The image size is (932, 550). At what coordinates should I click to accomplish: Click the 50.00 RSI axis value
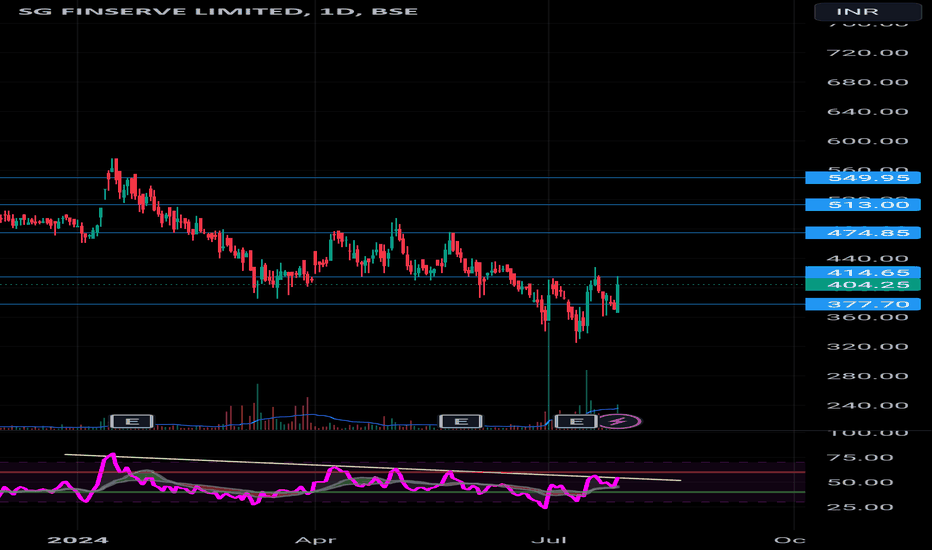pos(860,482)
